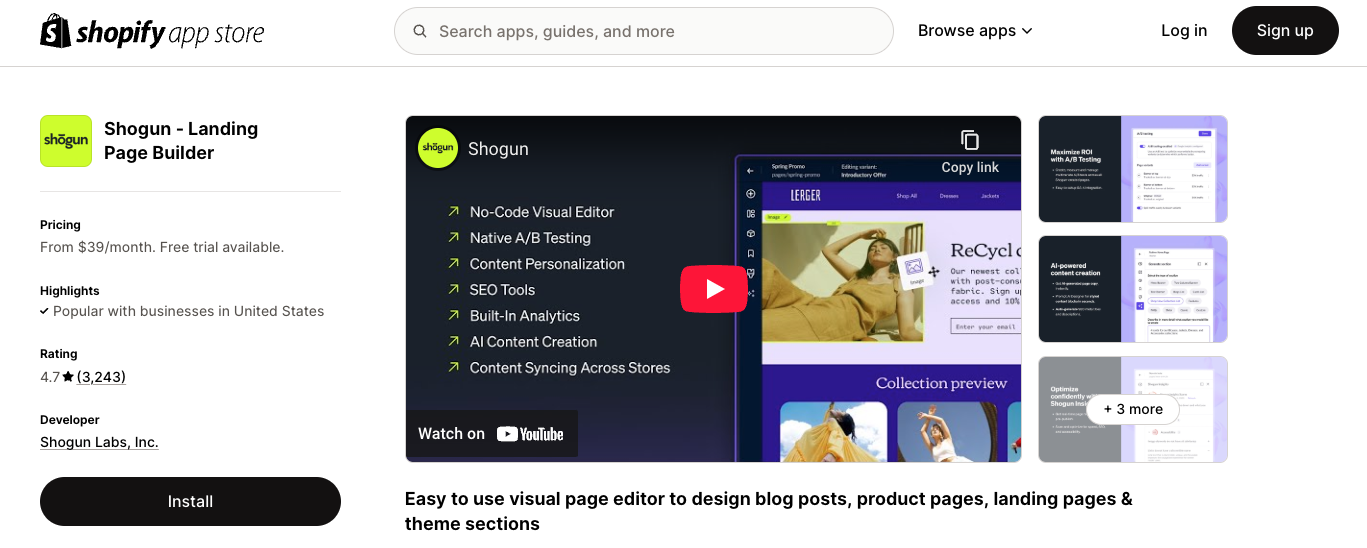Open the A/B Testing screenshot thumbnail

pos(1132,169)
